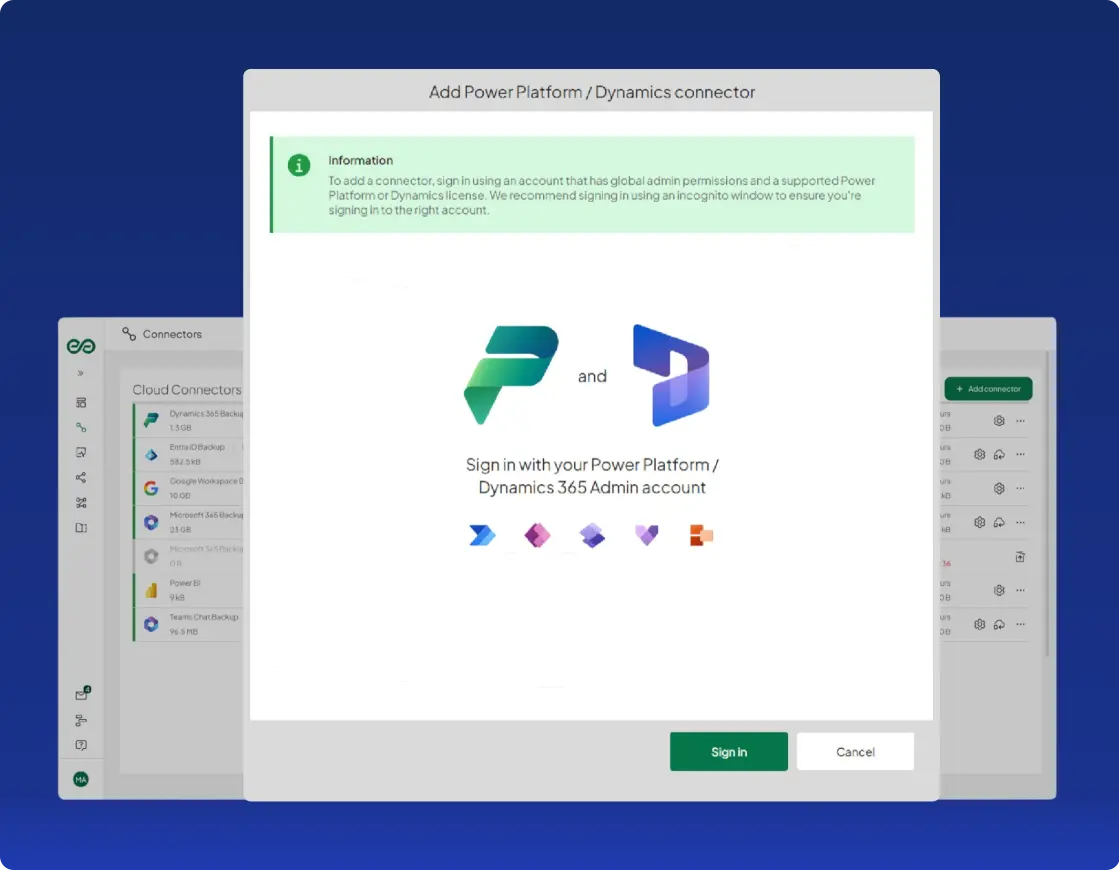
Task: Click the orange squares product icon
Action: [701, 535]
